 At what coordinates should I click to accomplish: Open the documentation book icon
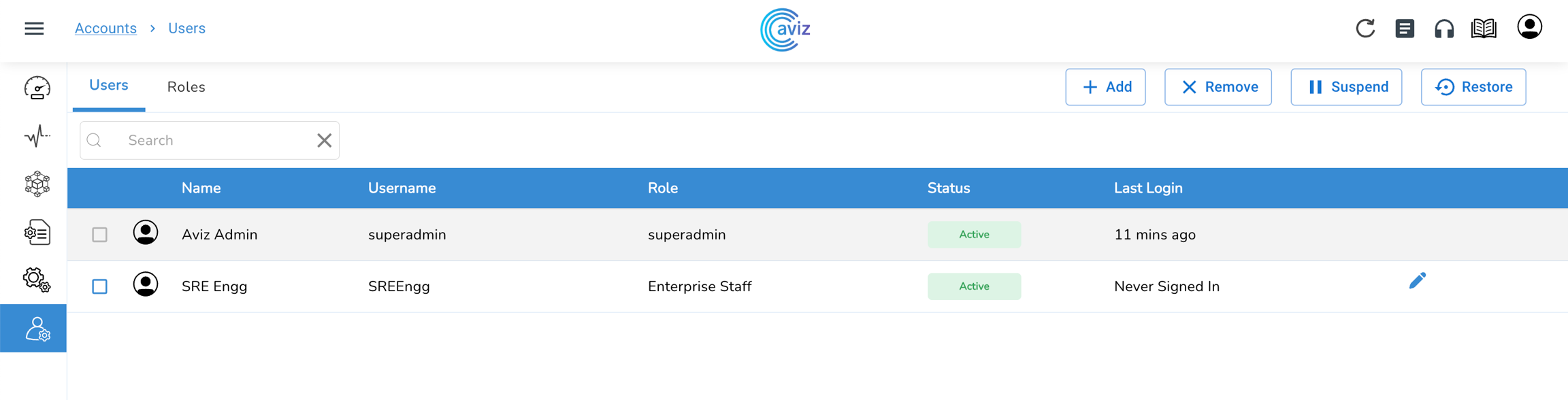point(1484,29)
